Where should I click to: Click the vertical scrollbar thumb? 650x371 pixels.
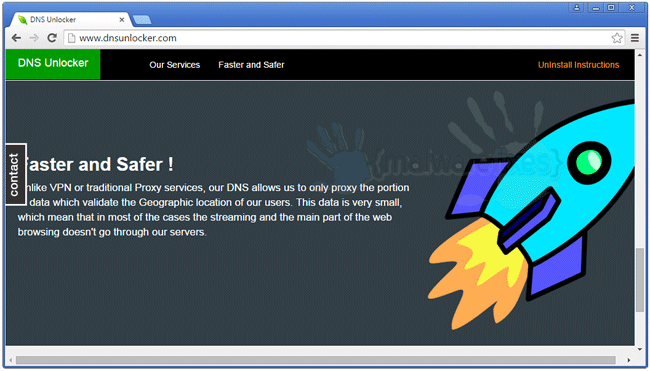coord(640,280)
